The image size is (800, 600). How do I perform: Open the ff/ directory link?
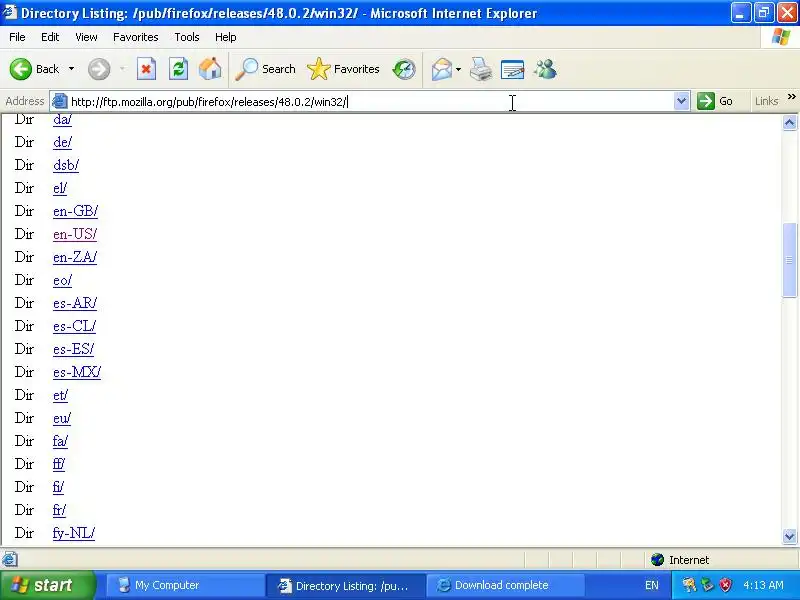[x=59, y=464]
